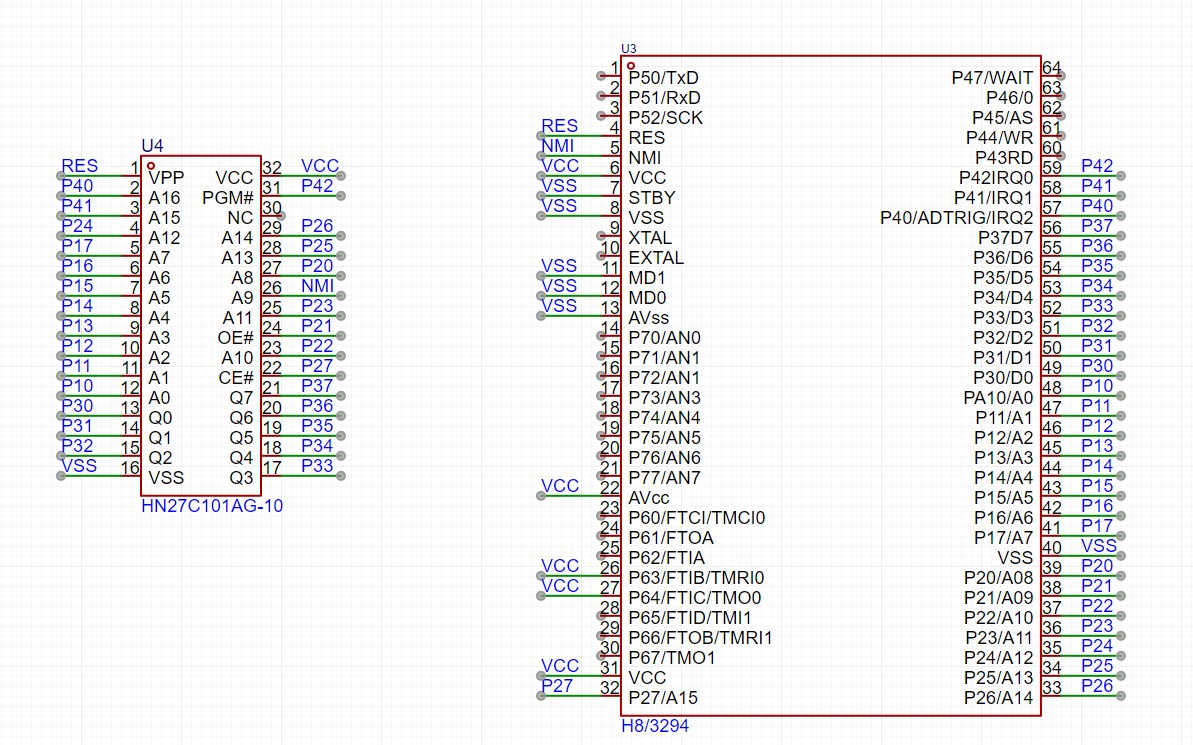This screenshot has width=1193, height=745.
Task: Click the unconnected NC pin on U4
Action: (240, 218)
